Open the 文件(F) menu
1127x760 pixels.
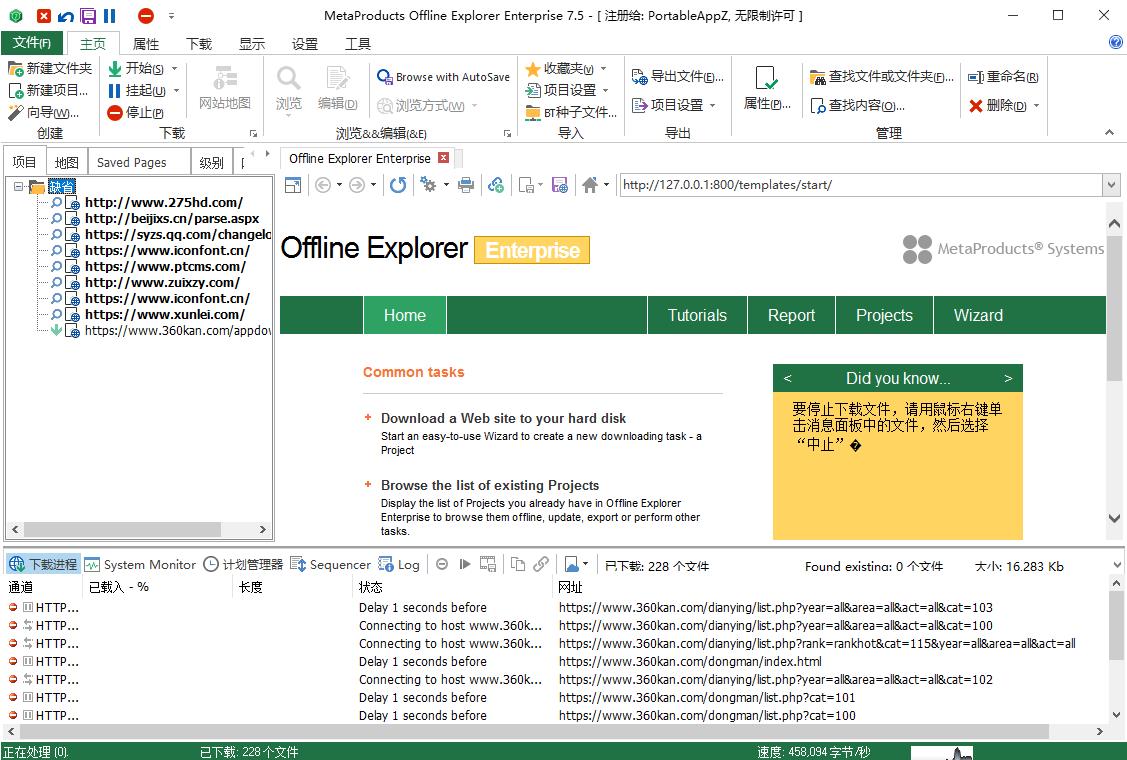(x=32, y=42)
